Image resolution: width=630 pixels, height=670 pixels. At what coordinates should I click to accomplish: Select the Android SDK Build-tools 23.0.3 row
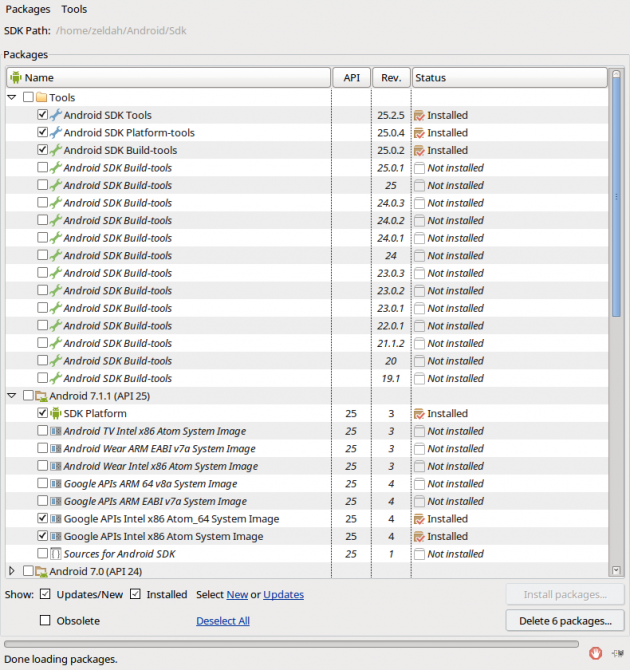(307, 273)
